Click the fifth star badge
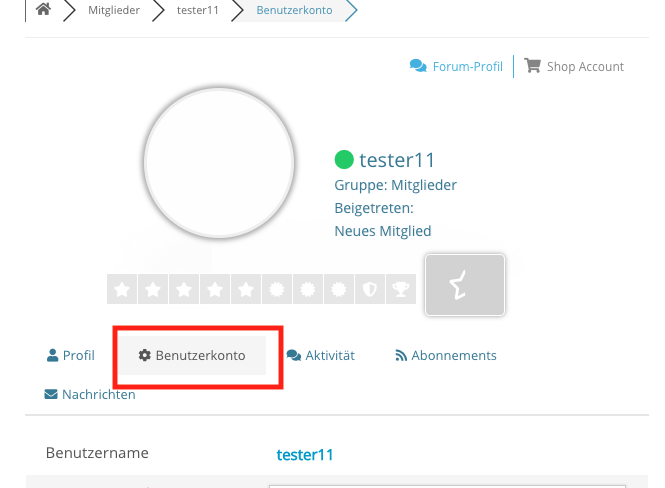Image resolution: width=665 pixels, height=488 pixels. (246, 289)
